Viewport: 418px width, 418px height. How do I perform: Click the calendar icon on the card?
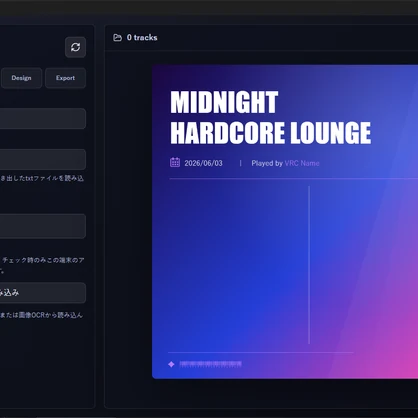175,163
